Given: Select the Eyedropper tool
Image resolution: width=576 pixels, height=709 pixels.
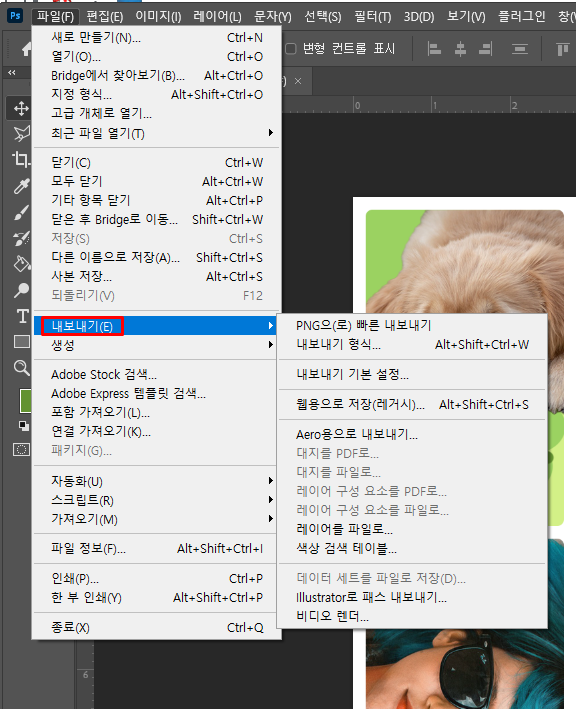Looking at the screenshot, I should point(21,186).
